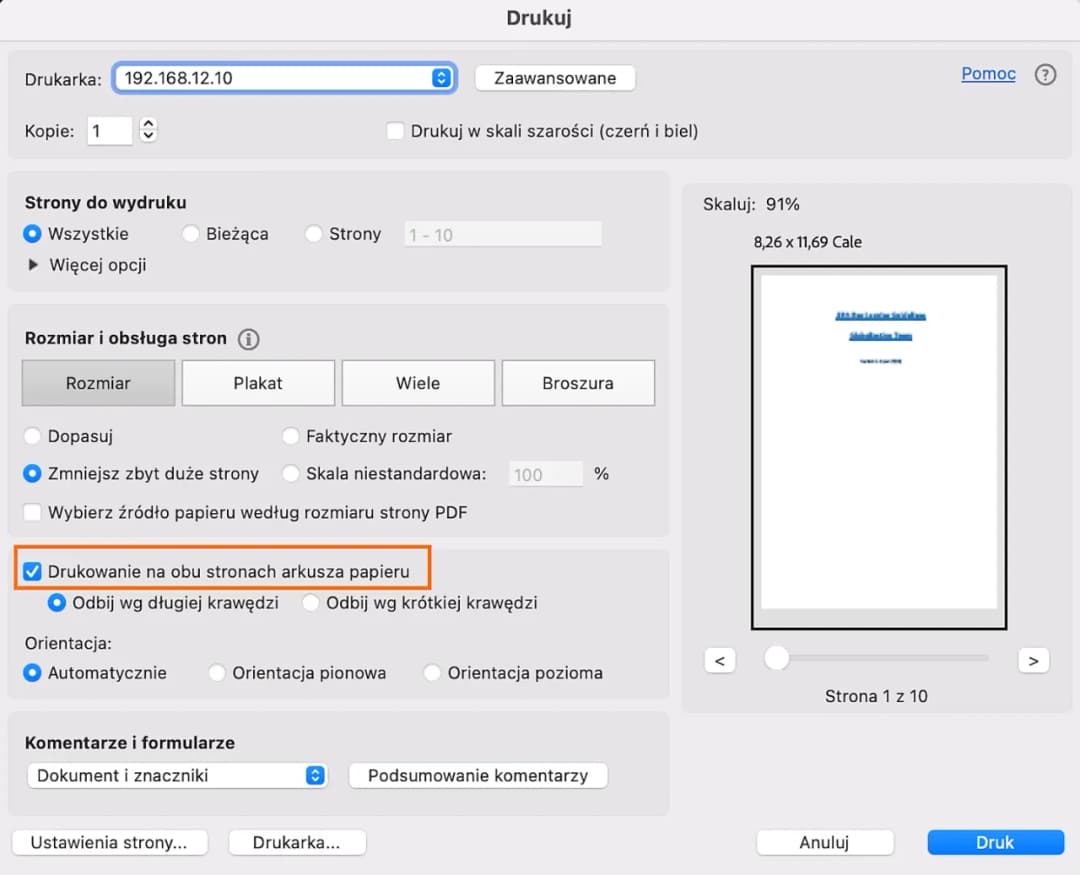The height and width of the screenshot is (875, 1080).
Task: Switch to the Broszura tab
Action: point(578,383)
